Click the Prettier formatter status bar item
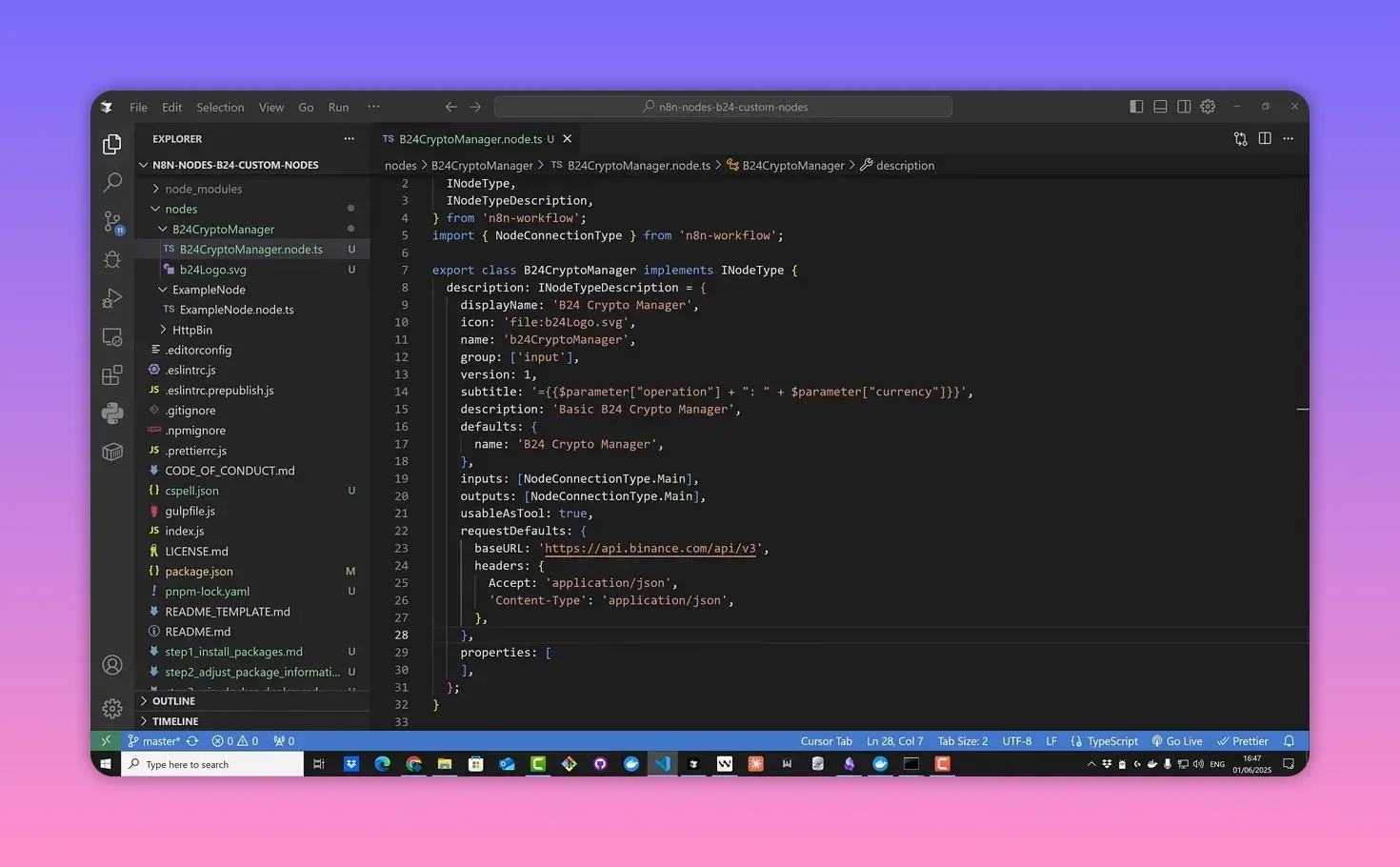 coord(1243,740)
